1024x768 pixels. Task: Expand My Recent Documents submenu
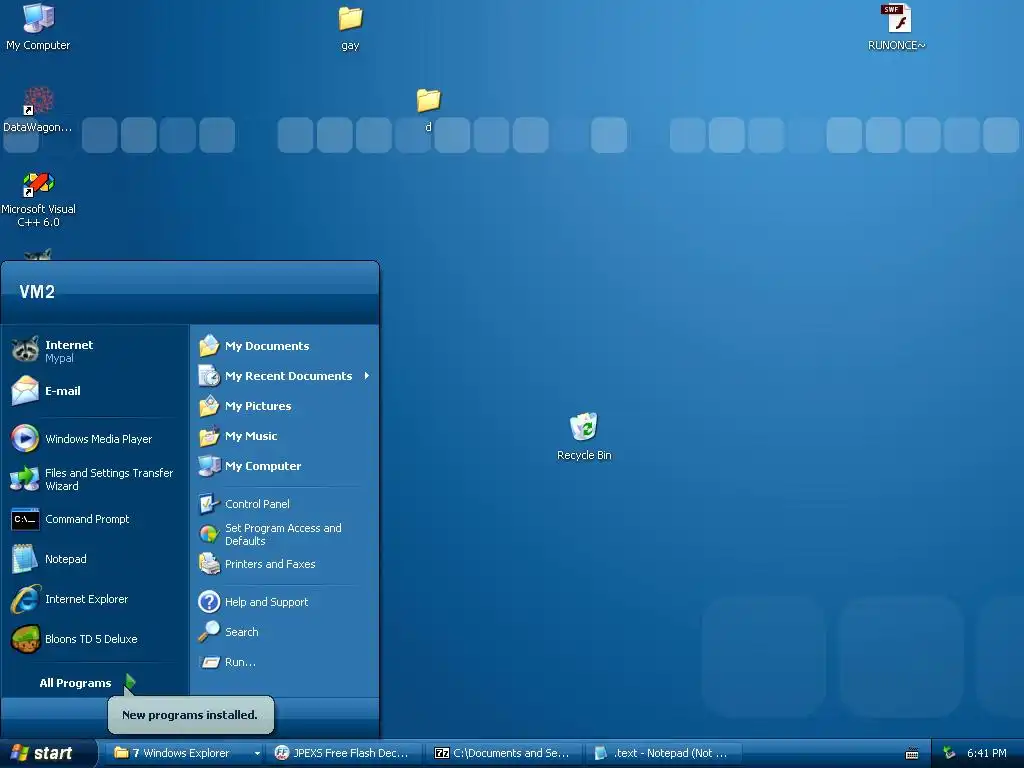coord(285,376)
